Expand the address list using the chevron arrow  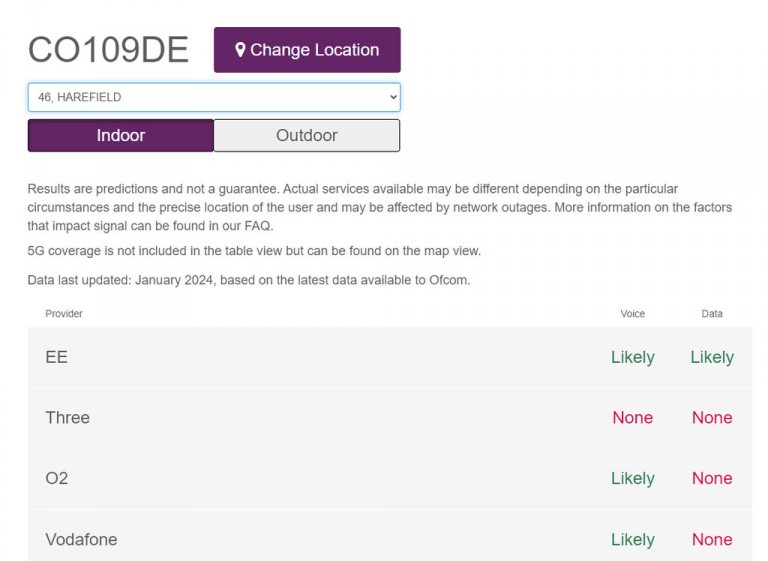(x=393, y=97)
